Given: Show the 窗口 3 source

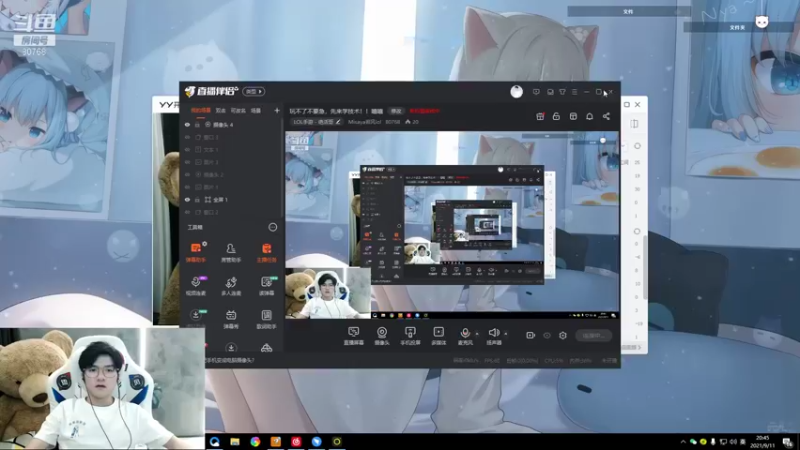Looking at the screenshot, I should tap(187, 137).
